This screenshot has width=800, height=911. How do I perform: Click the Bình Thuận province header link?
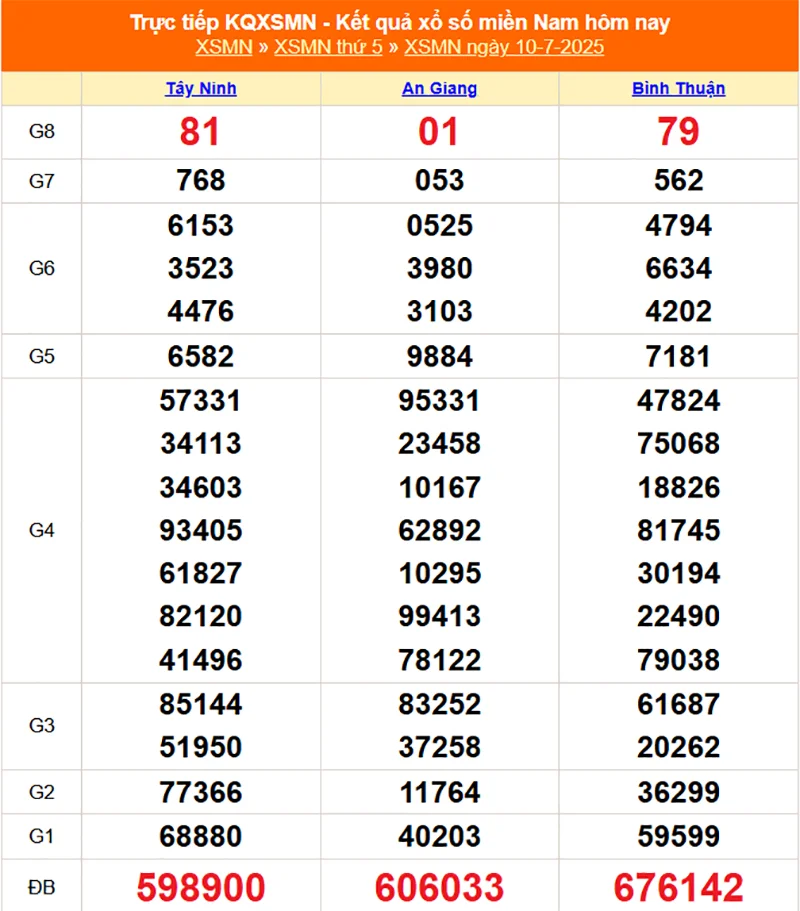[678, 88]
